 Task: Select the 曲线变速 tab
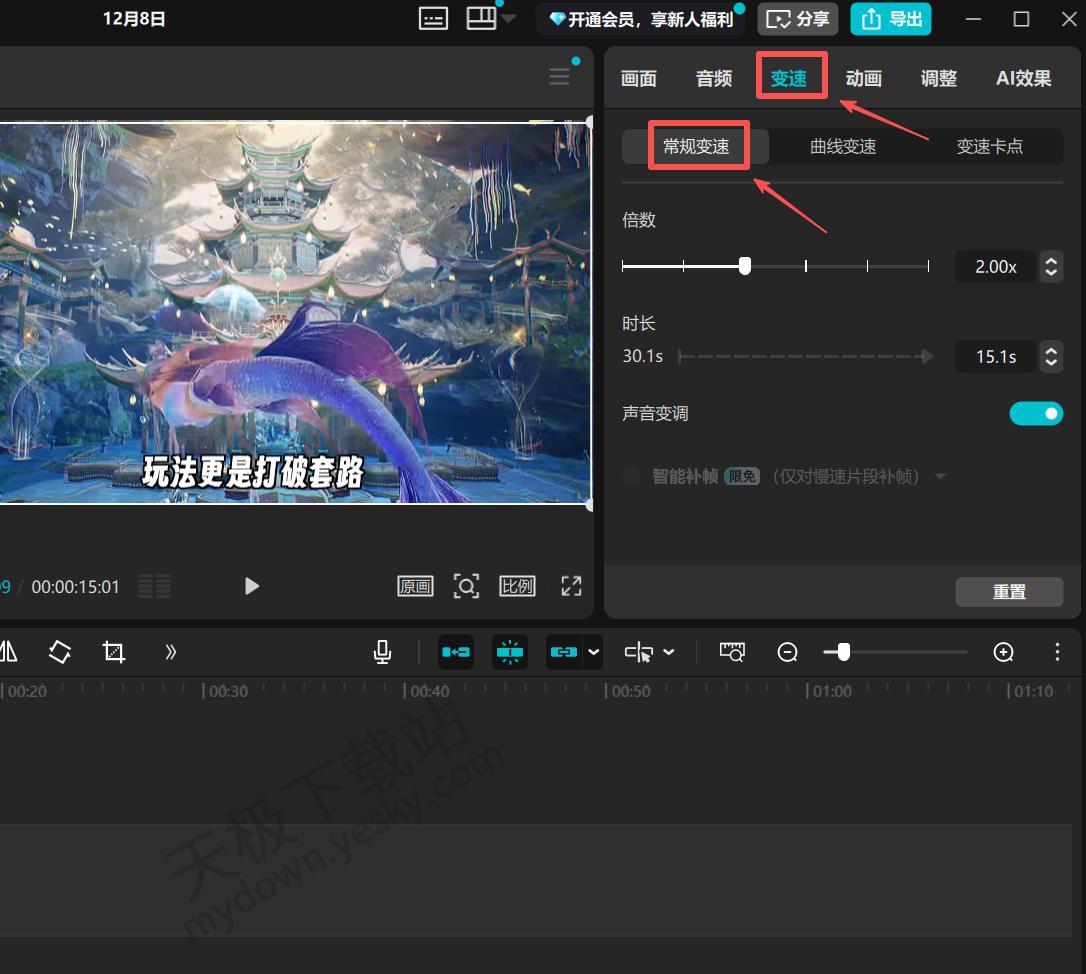point(843,147)
